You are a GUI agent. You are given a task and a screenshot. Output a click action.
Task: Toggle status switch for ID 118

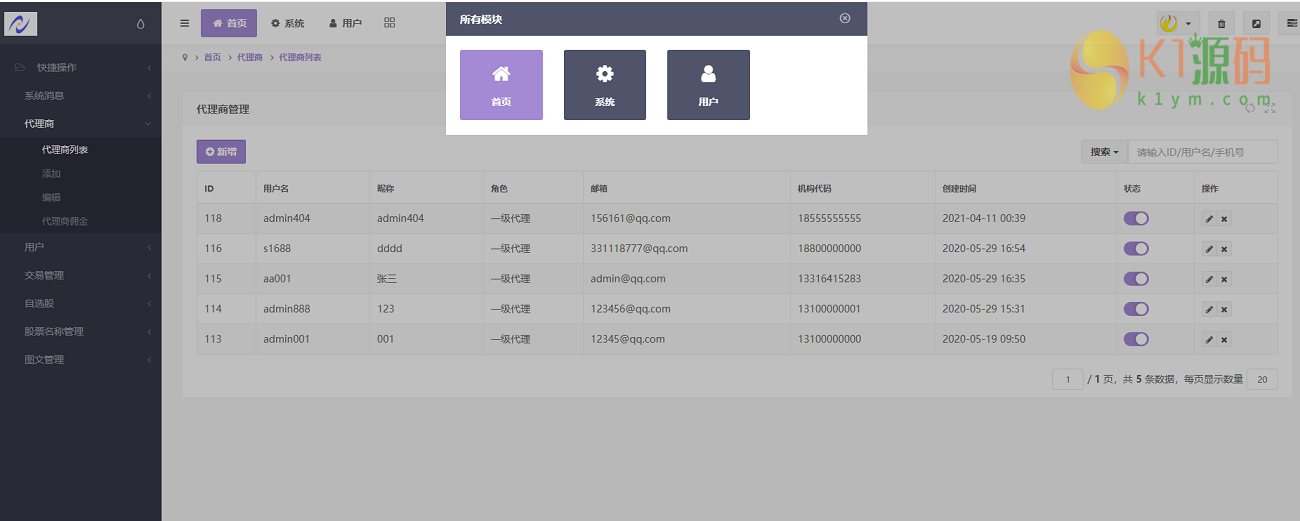[x=1136, y=218]
